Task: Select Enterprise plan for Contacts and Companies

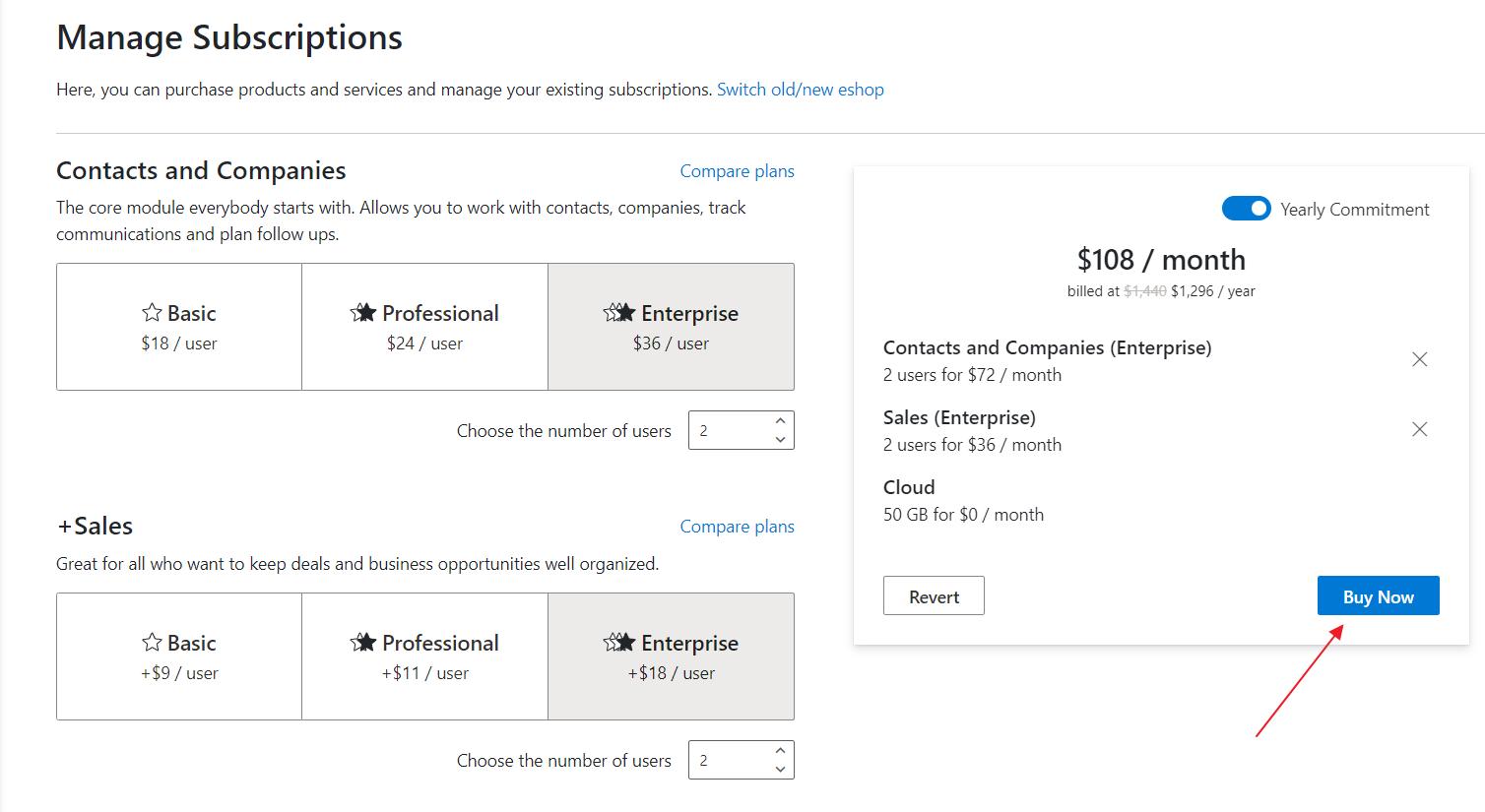Action: click(x=671, y=327)
